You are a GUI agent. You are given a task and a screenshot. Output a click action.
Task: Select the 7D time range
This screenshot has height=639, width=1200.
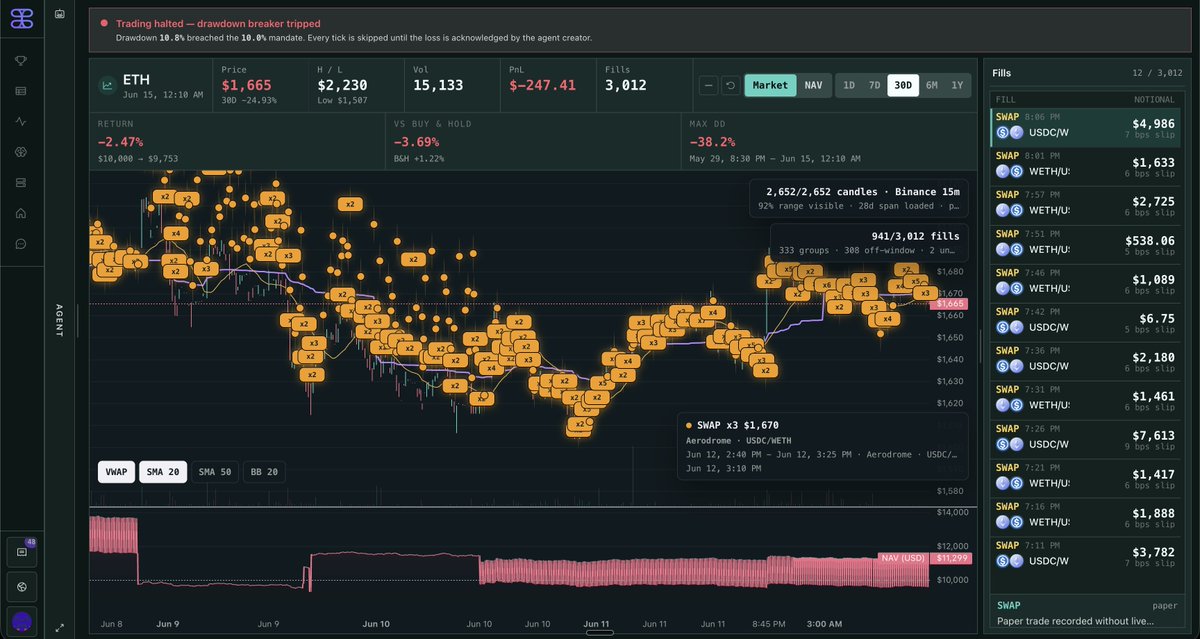(x=875, y=86)
